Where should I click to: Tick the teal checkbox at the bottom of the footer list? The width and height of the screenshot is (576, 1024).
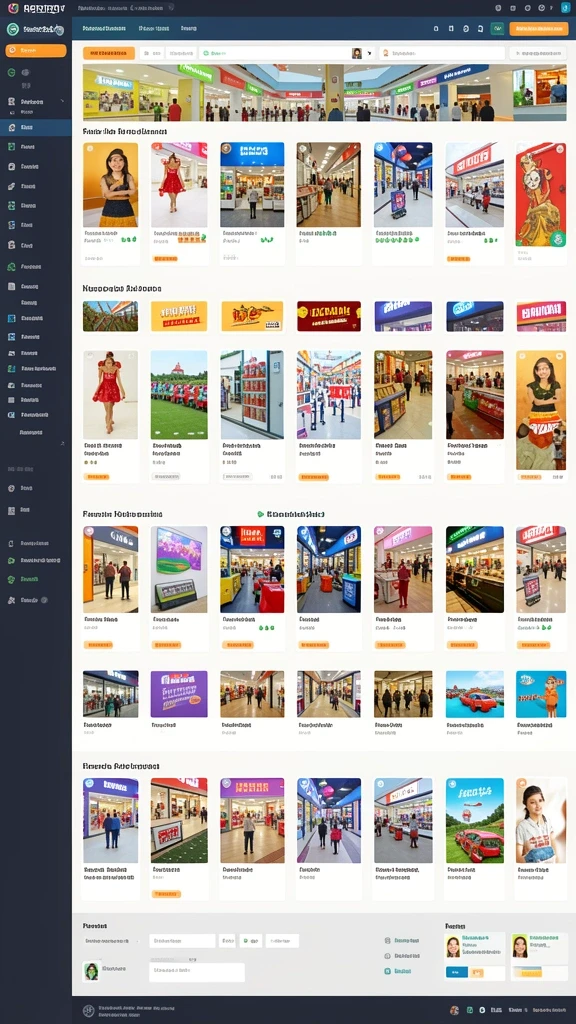(x=387, y=971)
